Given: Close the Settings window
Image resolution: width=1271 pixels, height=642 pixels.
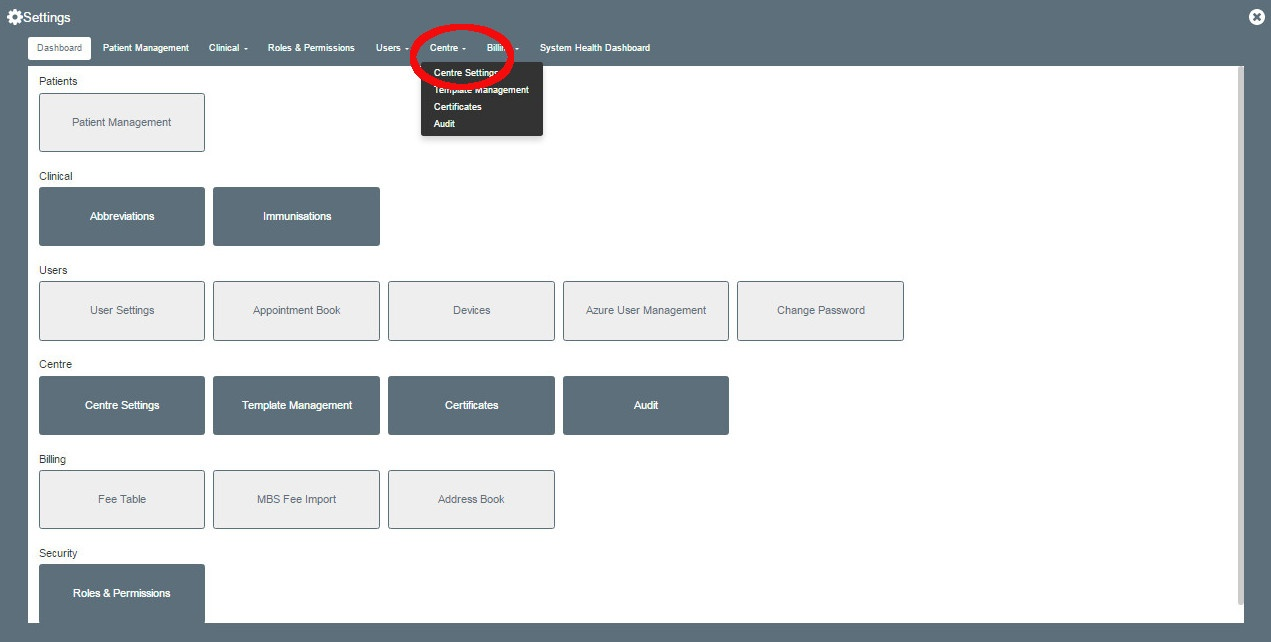Looking at the screenshot, I should pos(1256,16).
